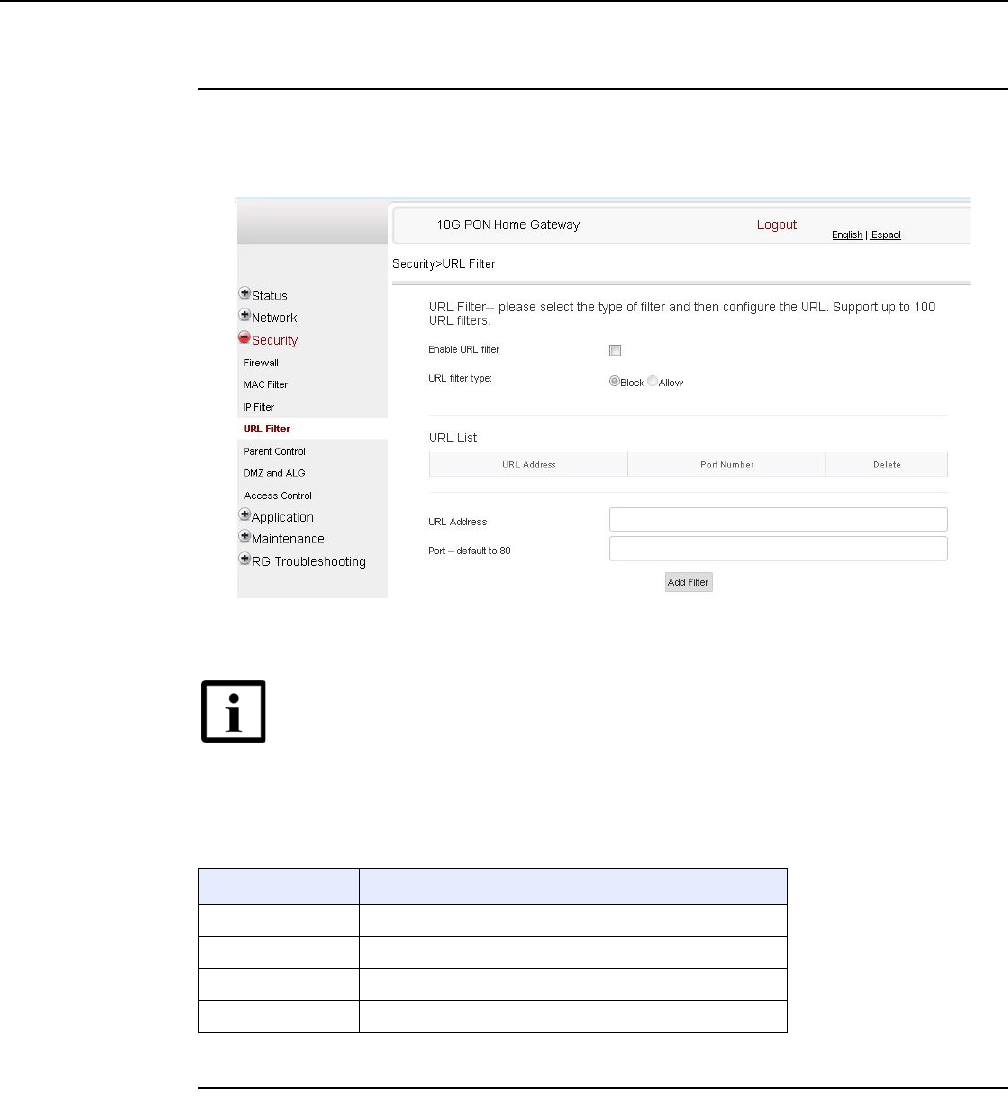Image resolution: width=1008 pixels, height=1098 pixels.
Task: Log out using the Logout link
Action: point(777,225)
